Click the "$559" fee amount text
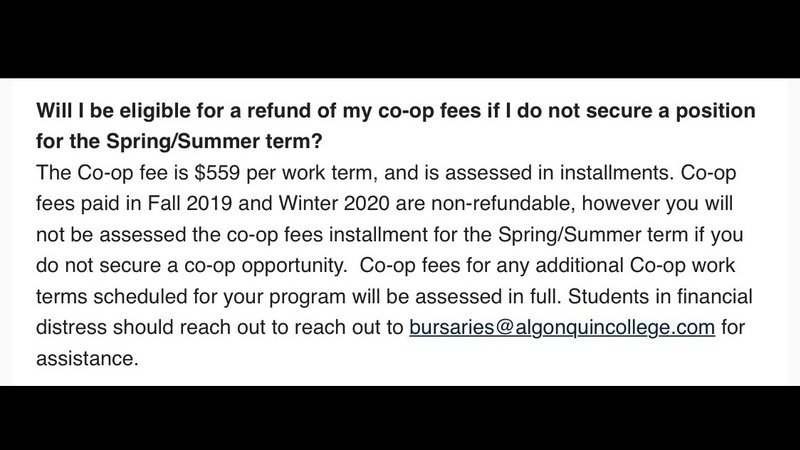This screenshot has width=800, height=450. 217,172
